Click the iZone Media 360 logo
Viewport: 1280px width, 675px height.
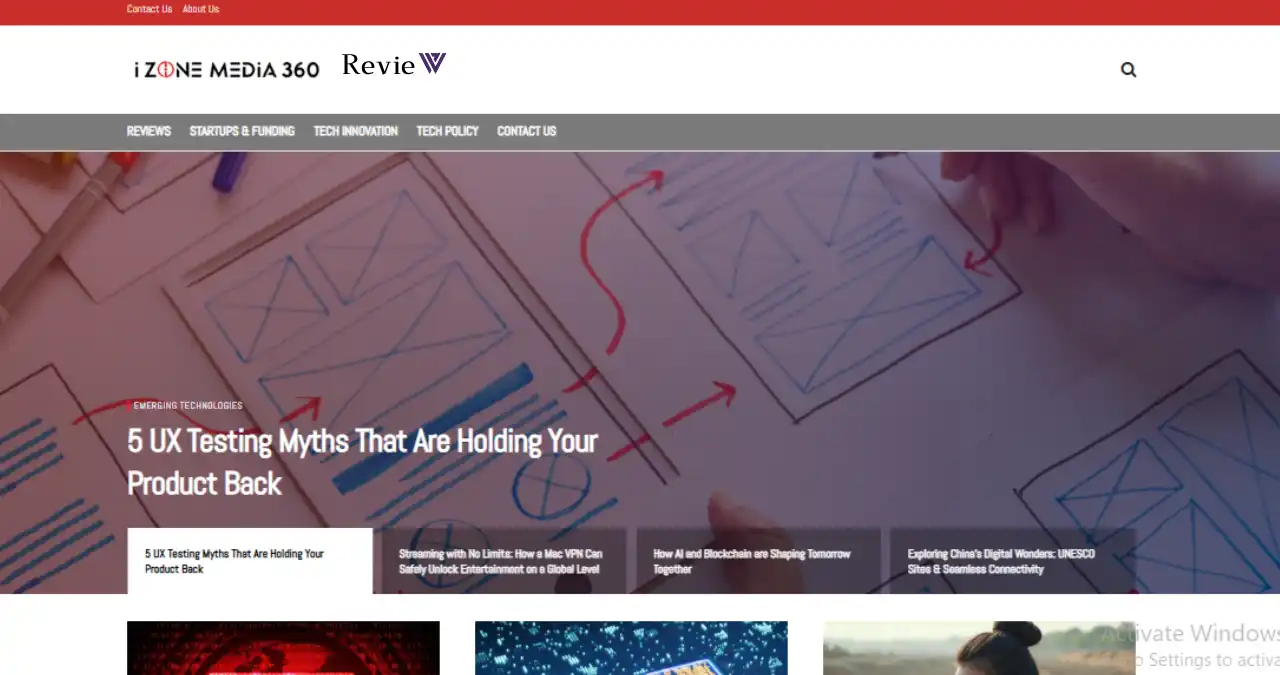tap(227, 69)
